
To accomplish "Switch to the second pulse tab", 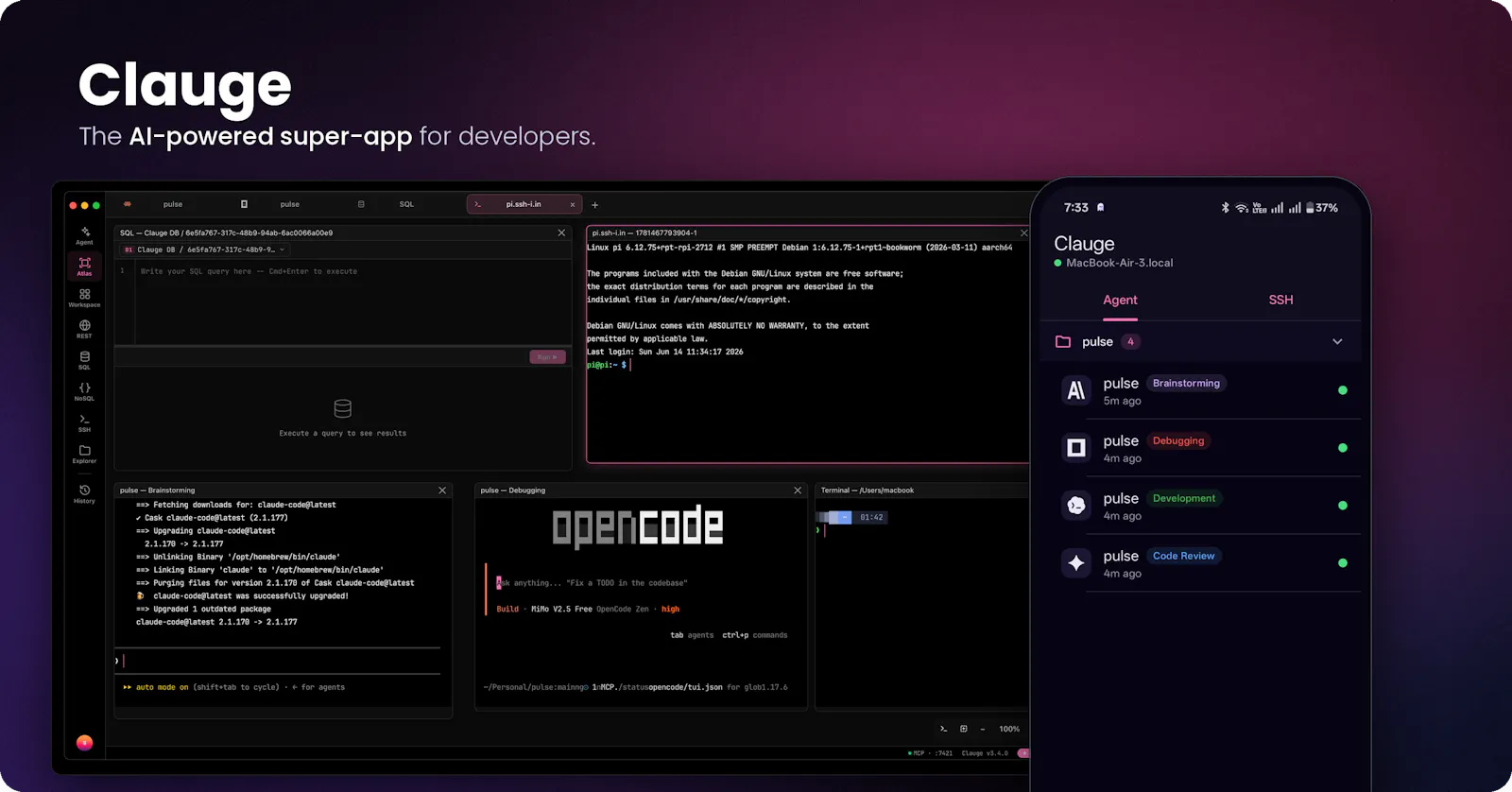I will click(x=290, y=204).
